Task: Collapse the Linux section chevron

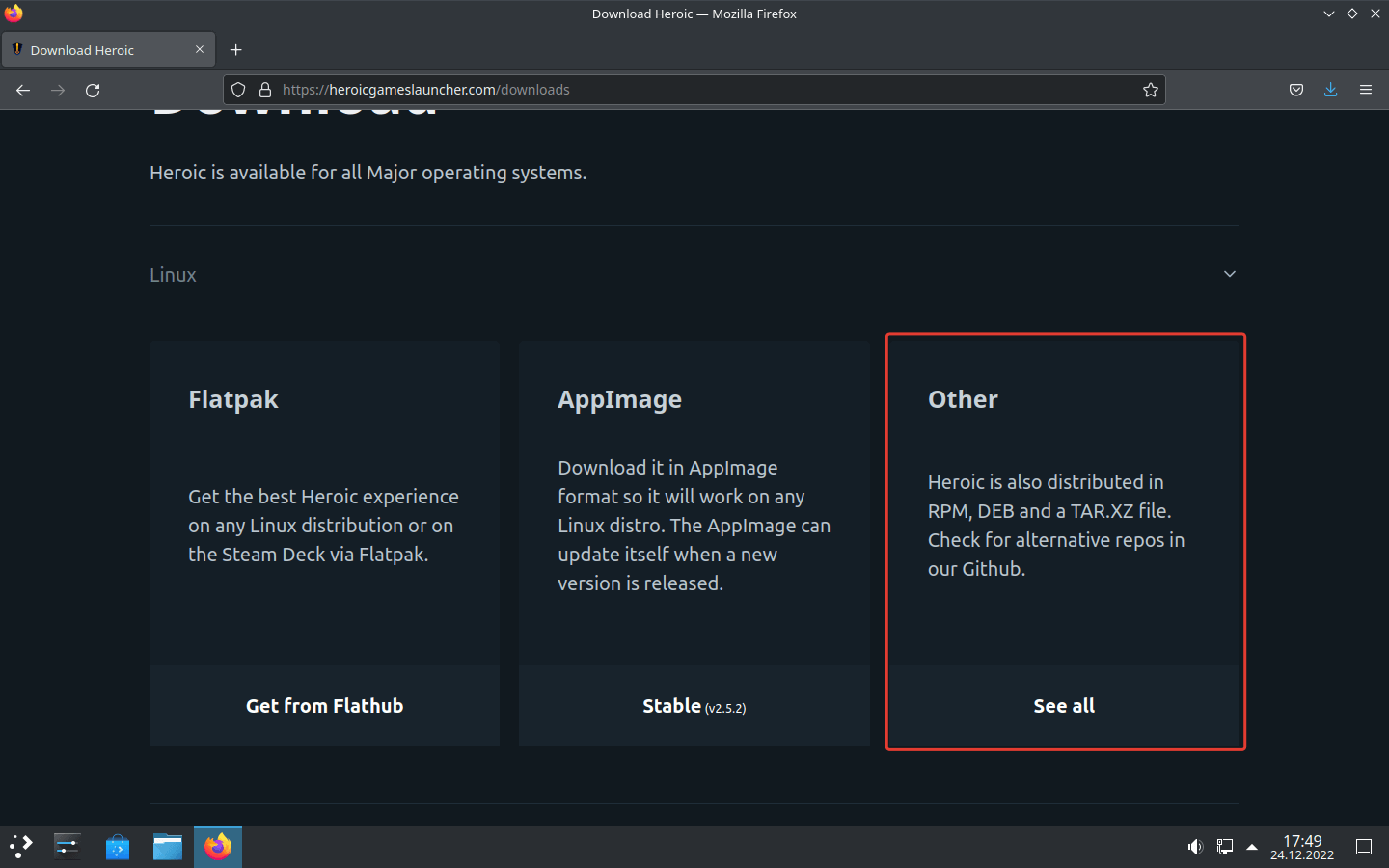Action: [1230, 274]
